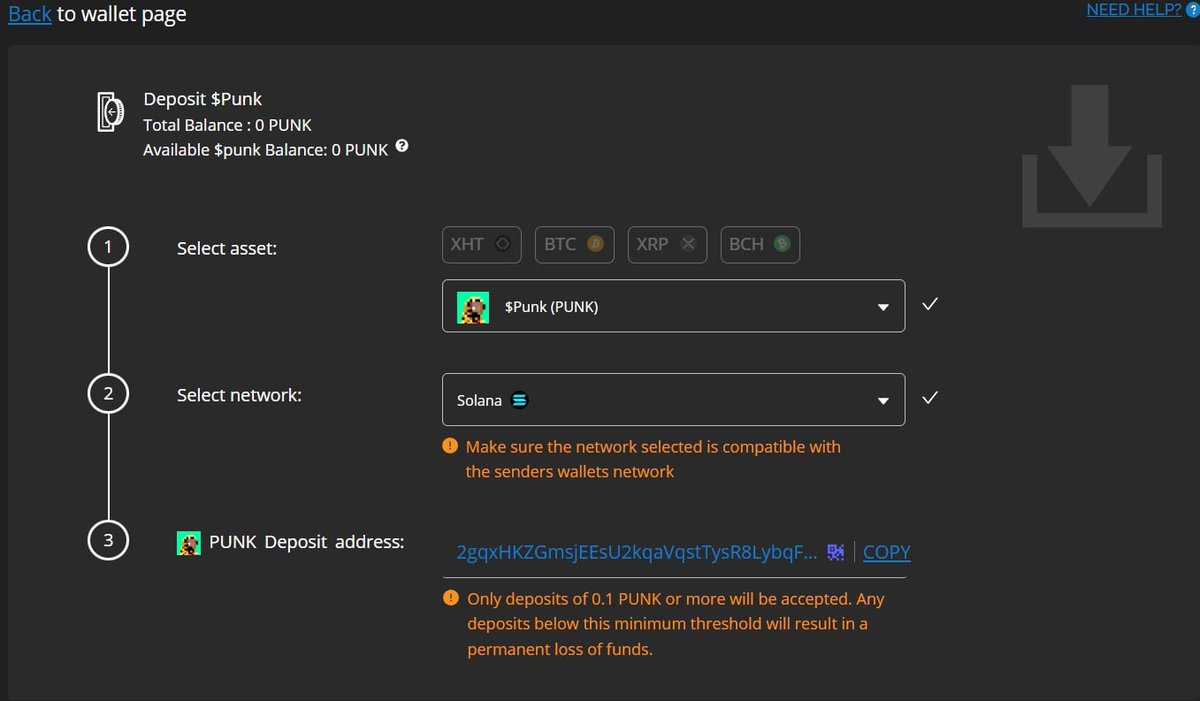The width and height of the screenshot is (1200, 701).
Task: Click the deposit address 2gqxHKZGmsjEEsU2kqaVqstTysR8LybqF...
Action: tap(638, 552)
